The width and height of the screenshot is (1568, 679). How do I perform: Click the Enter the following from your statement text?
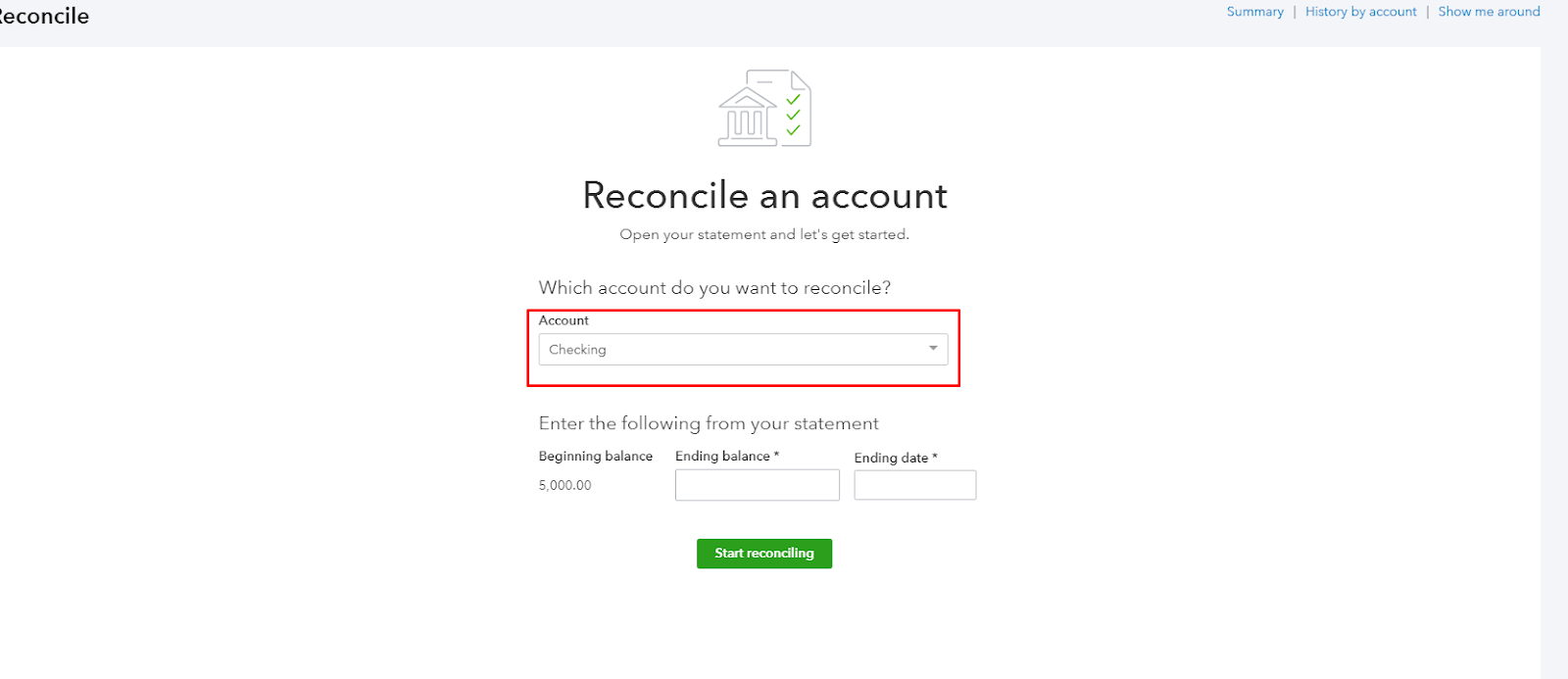tap(709, 423)
